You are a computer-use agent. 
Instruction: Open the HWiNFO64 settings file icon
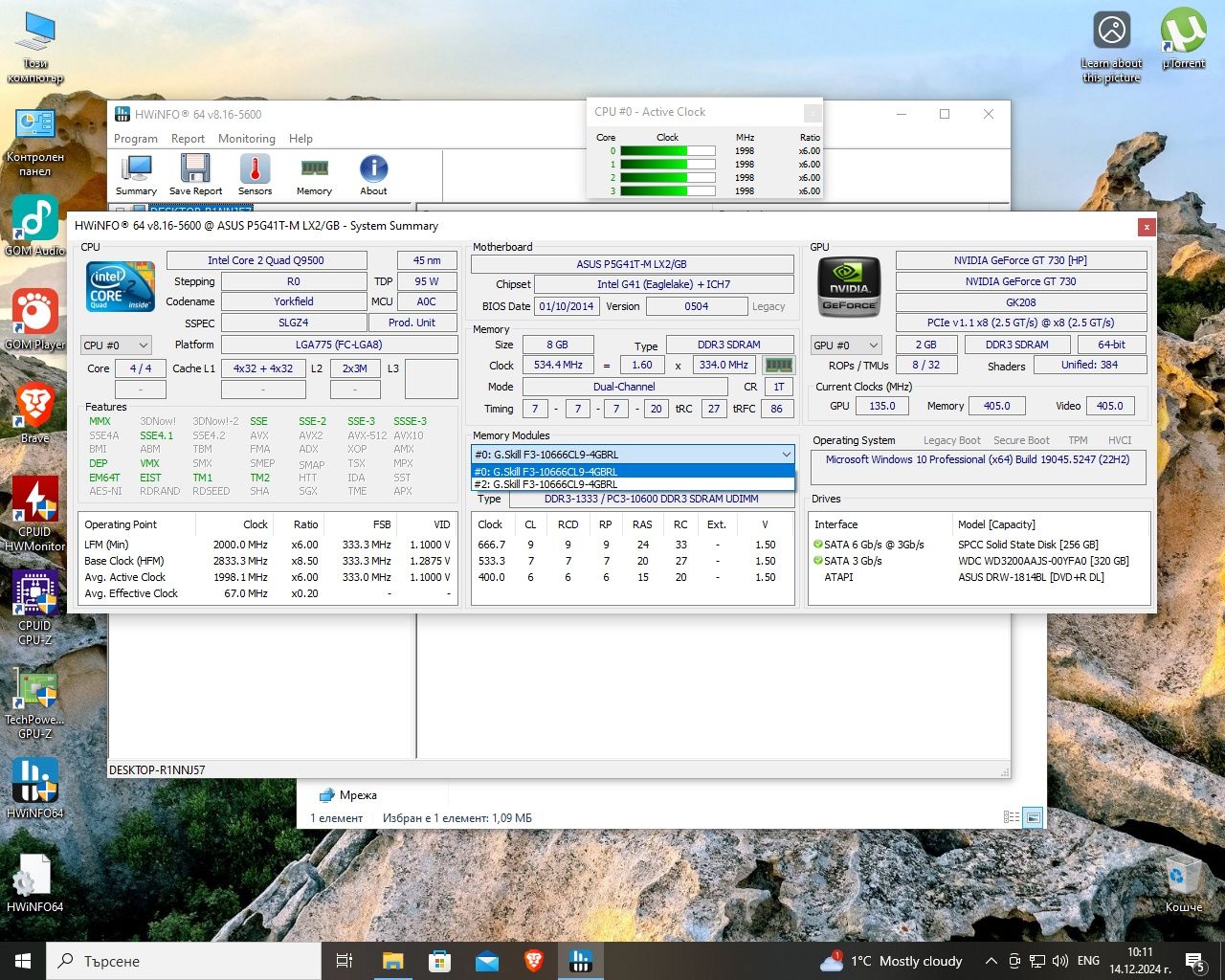35,882
